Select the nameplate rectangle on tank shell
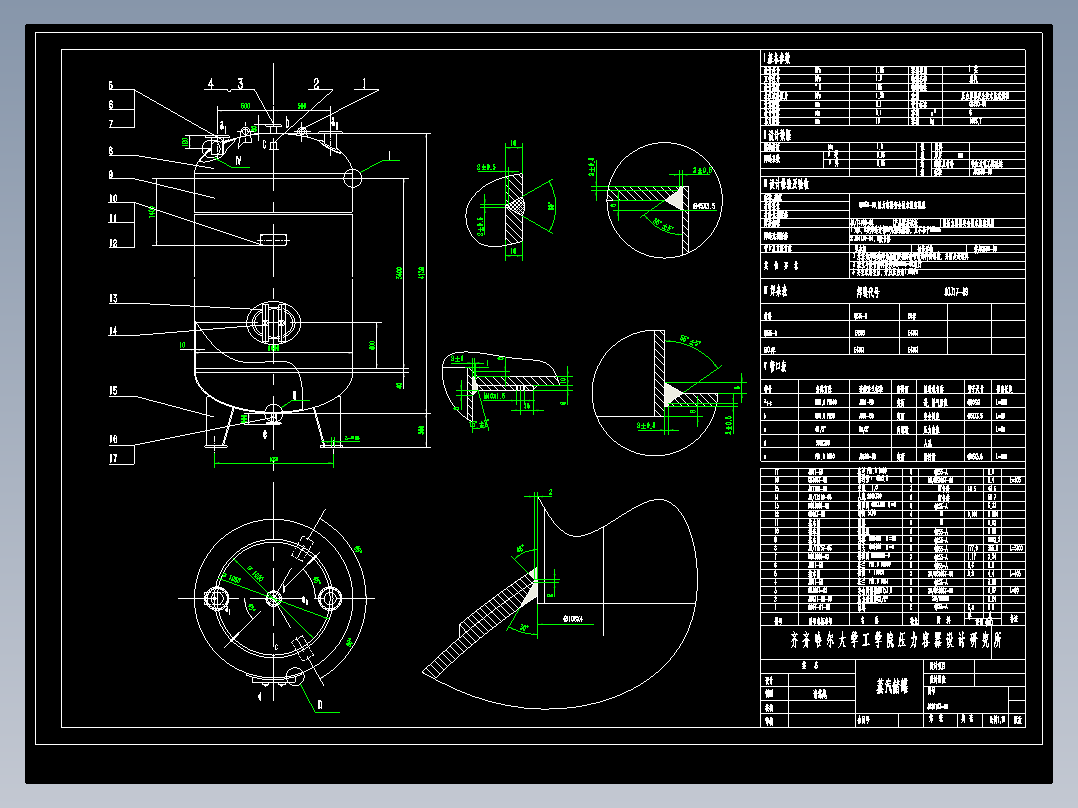 pyautogui.click(x=274, y=239)
